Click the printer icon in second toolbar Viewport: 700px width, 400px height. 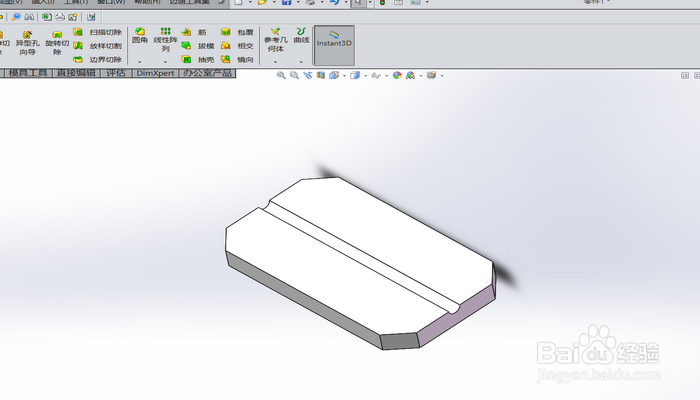pyautogui.click(x=60, y=17)
